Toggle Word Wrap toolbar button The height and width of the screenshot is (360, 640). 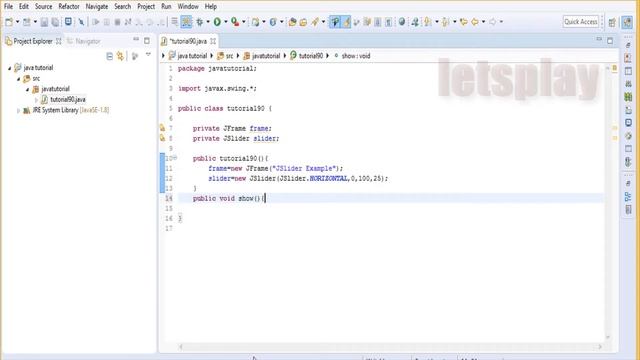(x=378, y=22)
